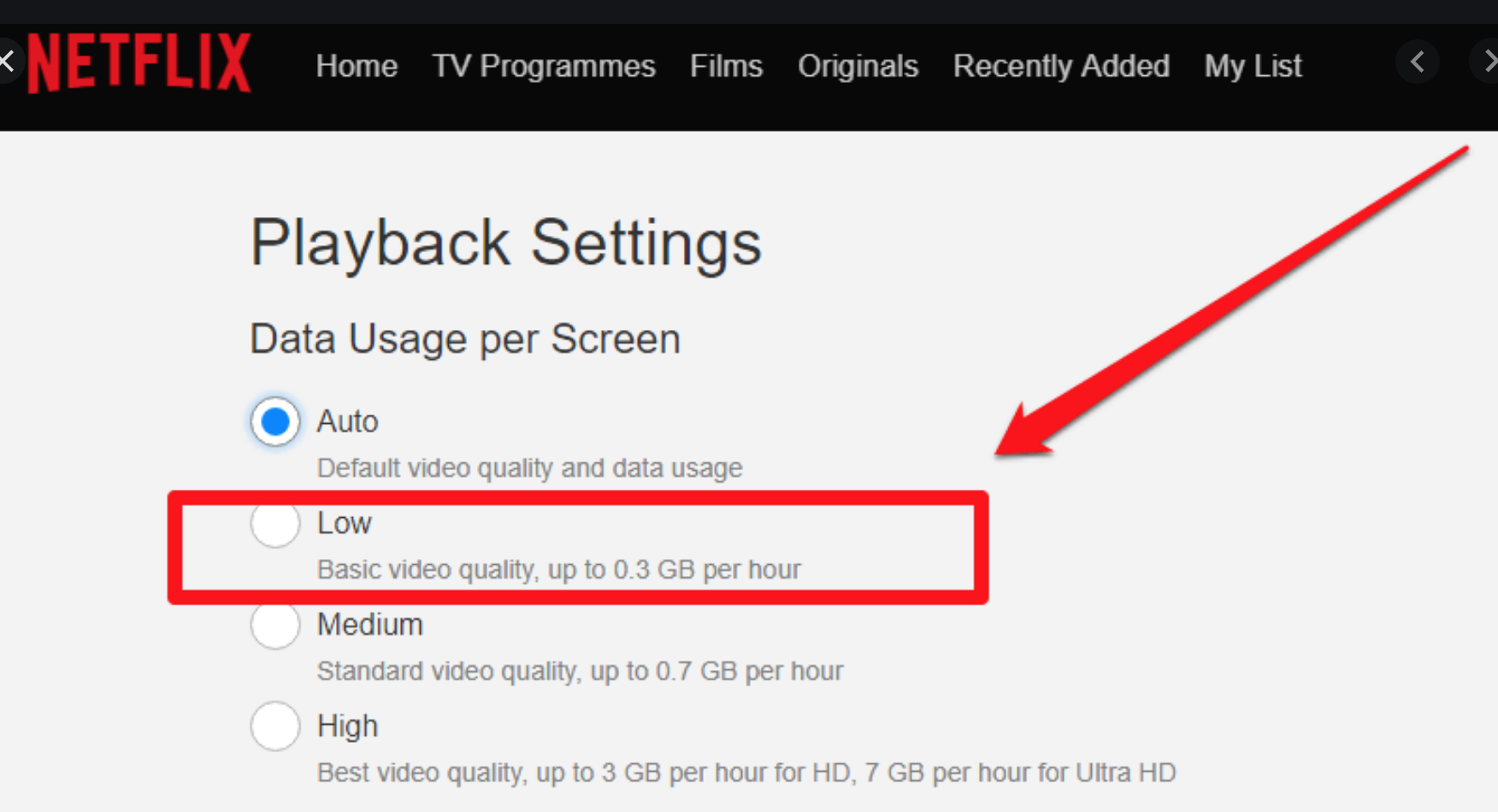Click the 'Best video quality' description text
Image resolution: width=1498 pixels, height=812 pixels.
point(746,773)
